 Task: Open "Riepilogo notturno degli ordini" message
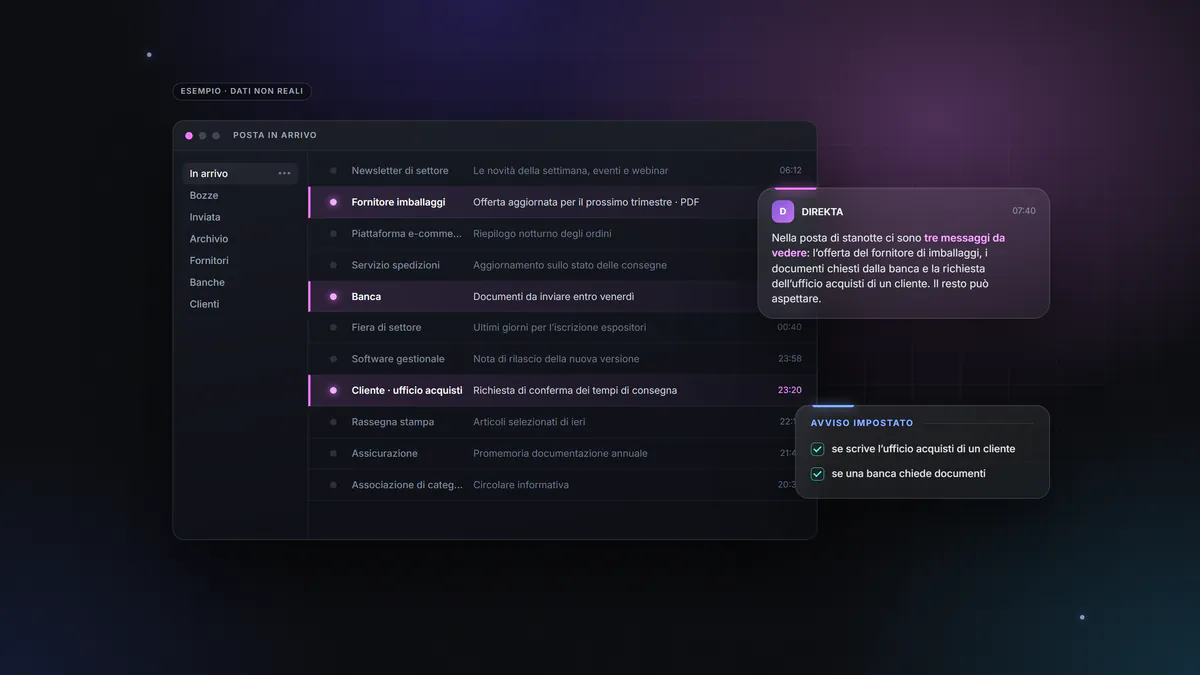coord(562,234)
